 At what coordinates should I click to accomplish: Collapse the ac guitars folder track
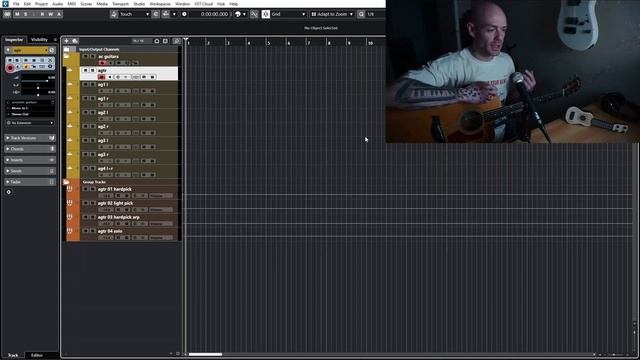(x=67, y=56)
